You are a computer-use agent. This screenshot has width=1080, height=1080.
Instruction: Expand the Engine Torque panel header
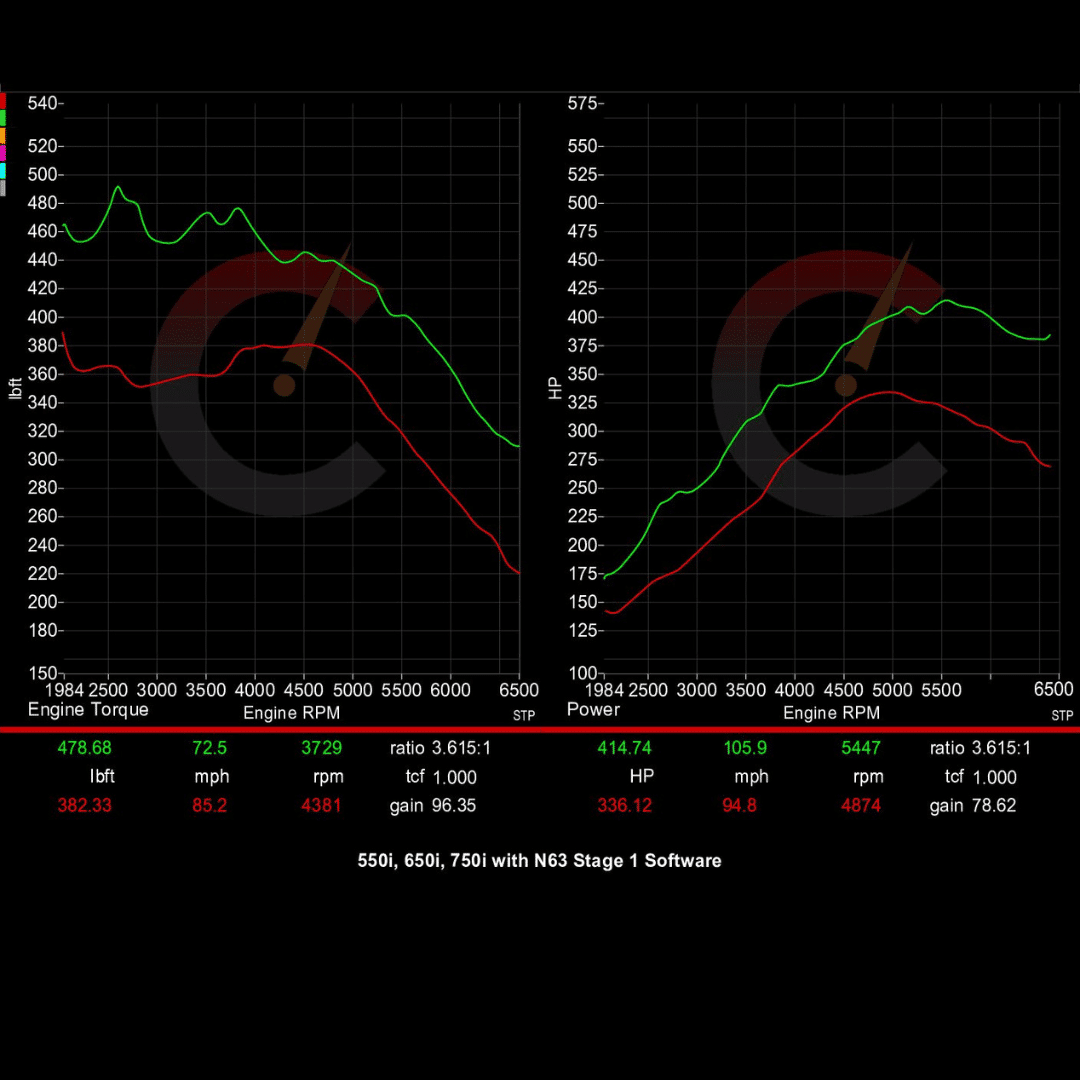[90, 710]
